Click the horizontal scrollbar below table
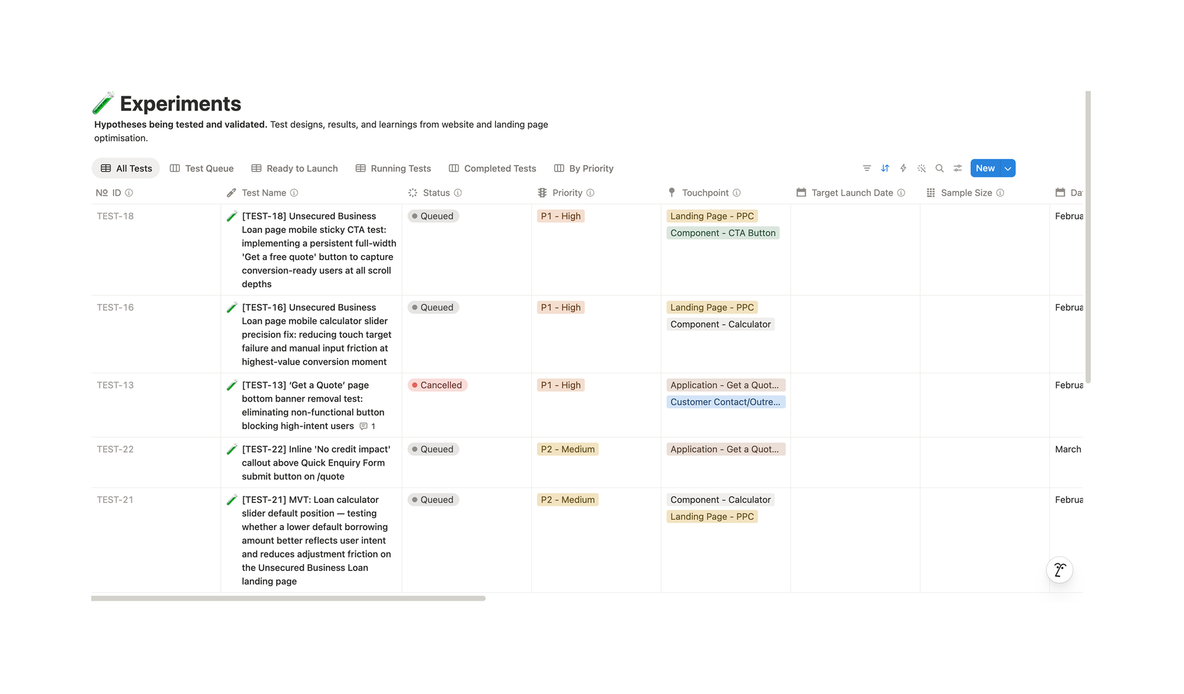The height and width of the screenshot is (694, 1184). 288,598
